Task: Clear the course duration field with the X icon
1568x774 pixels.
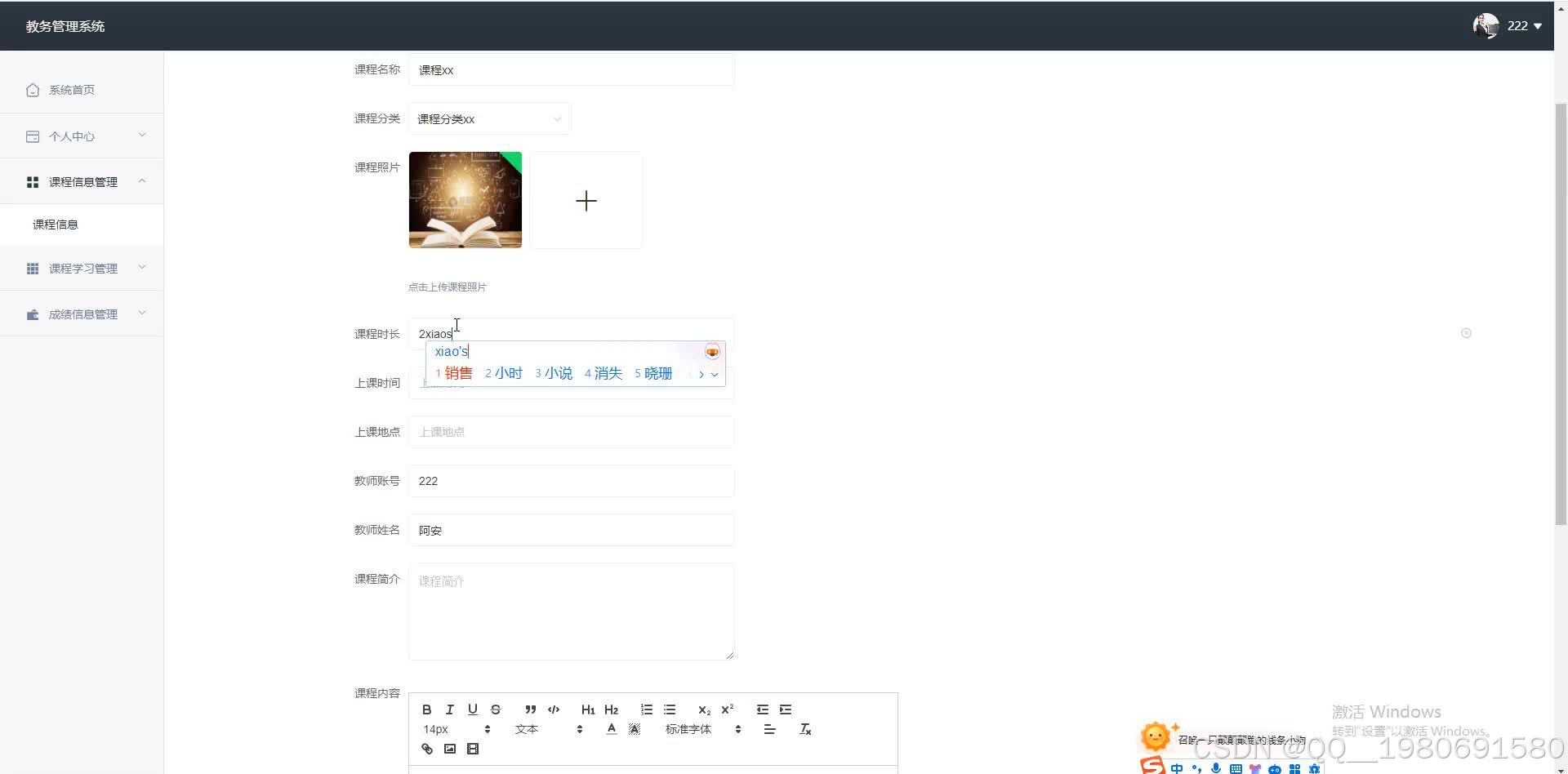Action: pyautogui.click(x=1466, y=333)
